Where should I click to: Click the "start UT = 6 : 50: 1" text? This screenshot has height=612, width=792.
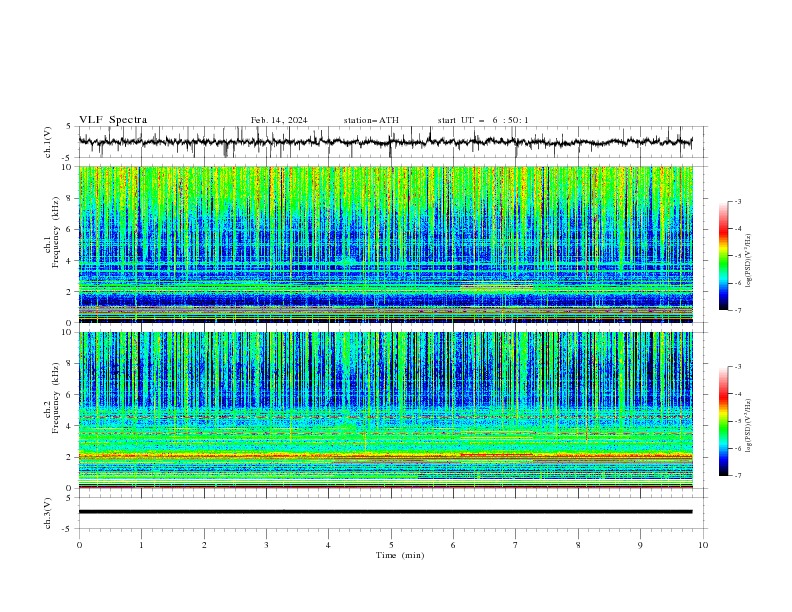[483, 120]
